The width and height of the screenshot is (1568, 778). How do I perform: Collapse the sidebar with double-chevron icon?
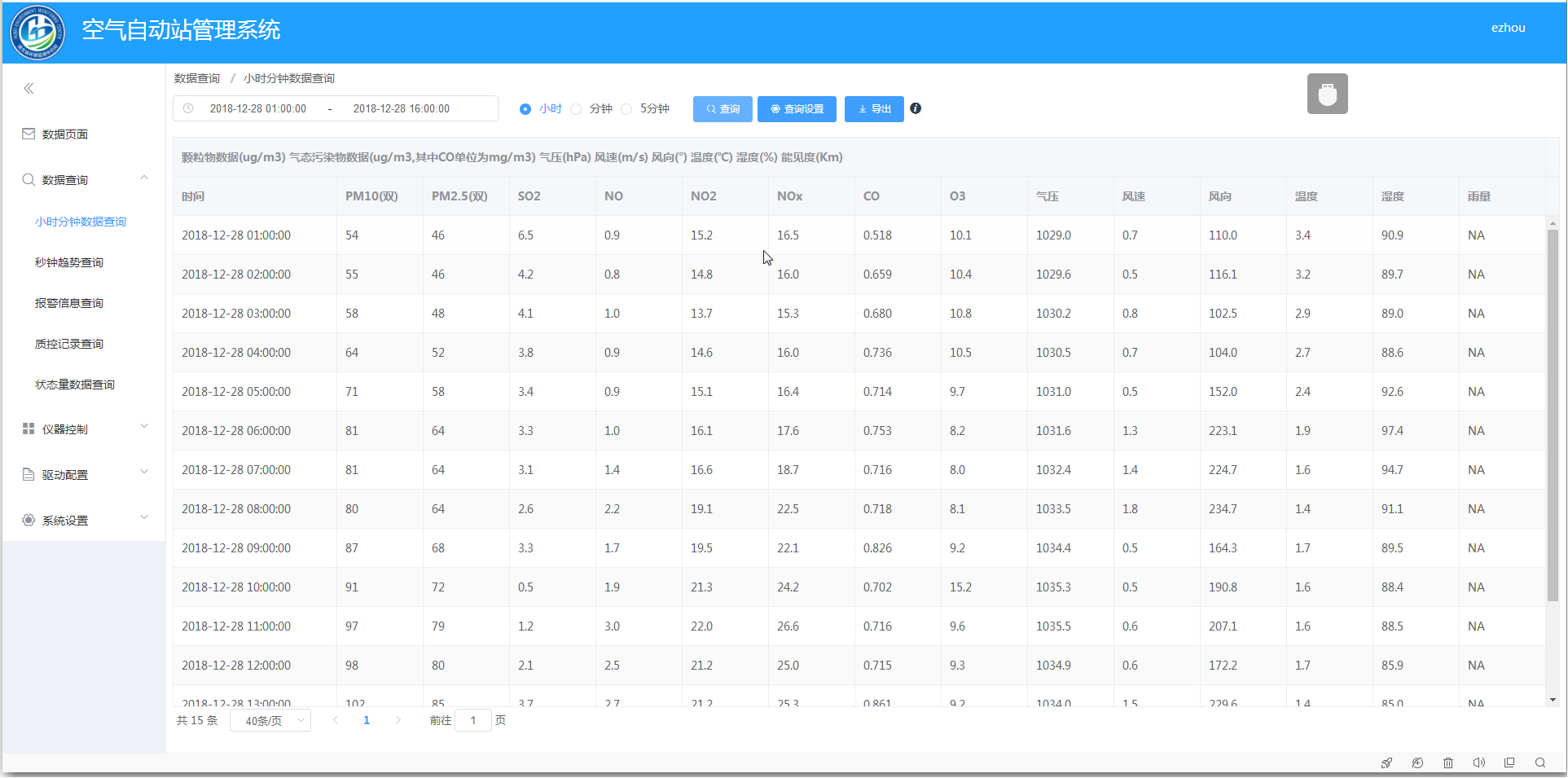pos(29,88)
